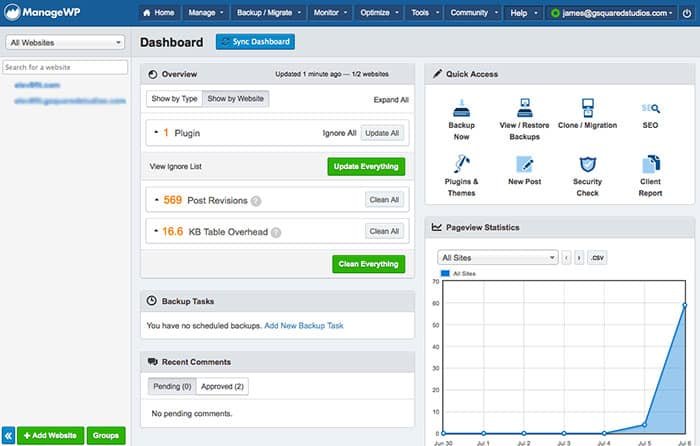Click the Jul 5 chart data point
The image size is (700, 446).
(x=644, y=425)
